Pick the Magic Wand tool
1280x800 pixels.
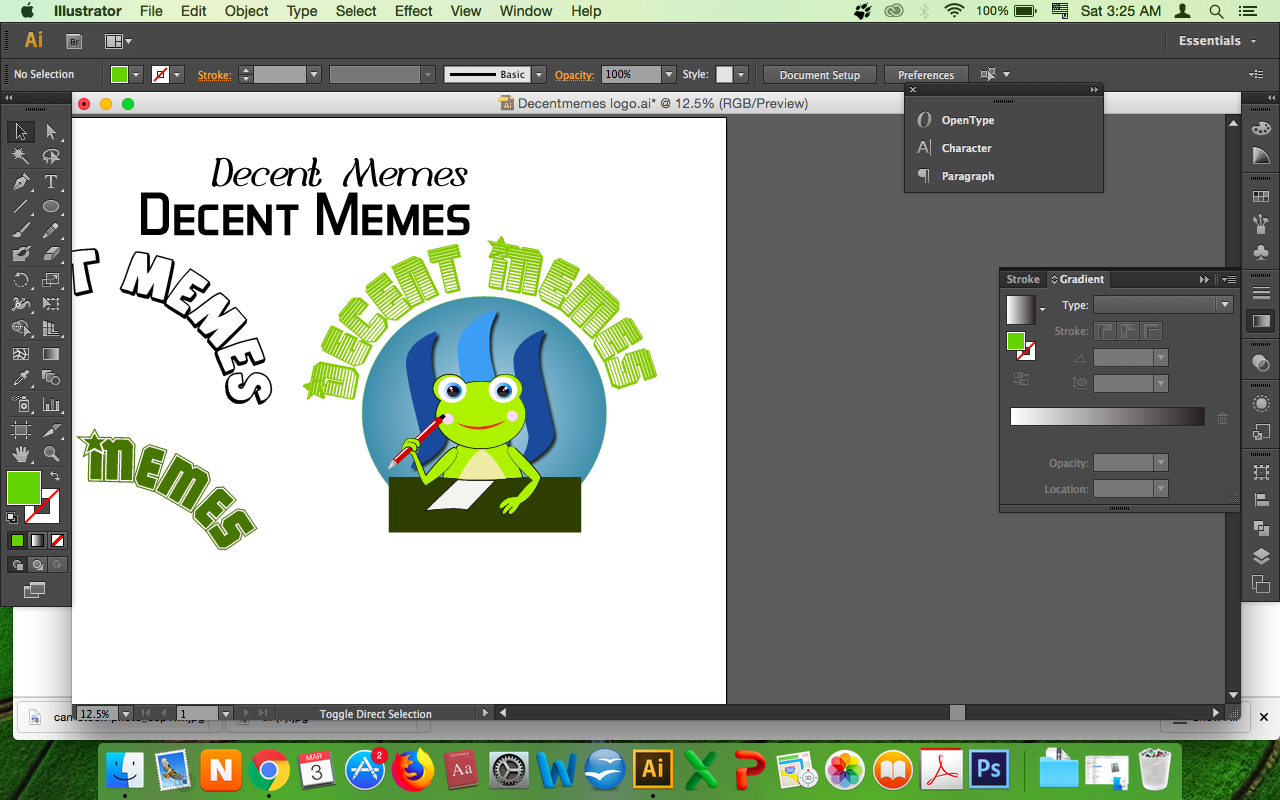[x=21, y=157]
